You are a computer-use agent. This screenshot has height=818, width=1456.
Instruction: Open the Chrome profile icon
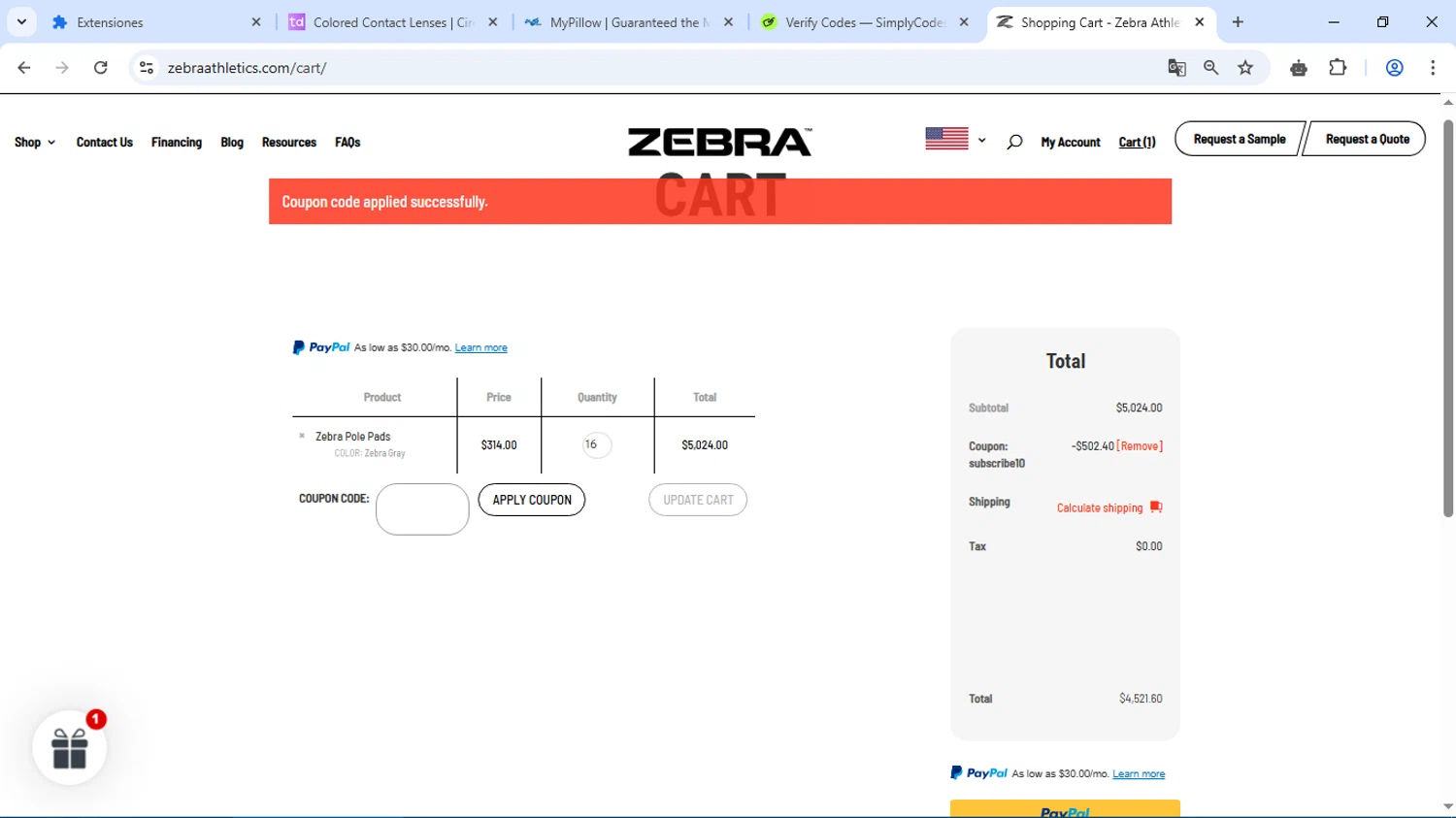tap(1395, 67)
